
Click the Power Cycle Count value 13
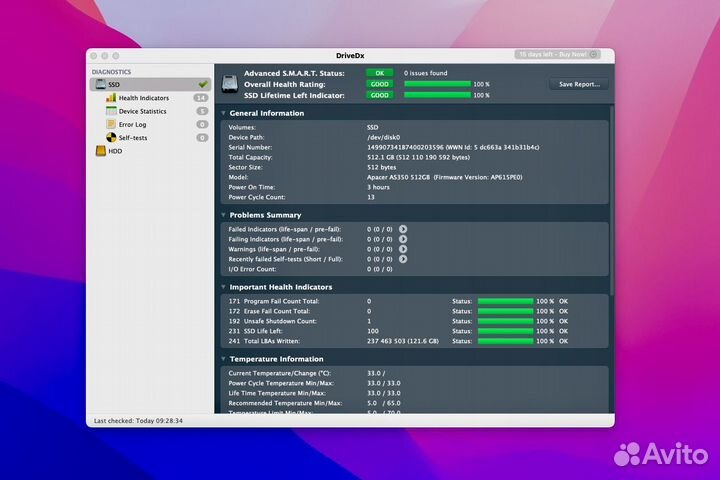(371, 197)
